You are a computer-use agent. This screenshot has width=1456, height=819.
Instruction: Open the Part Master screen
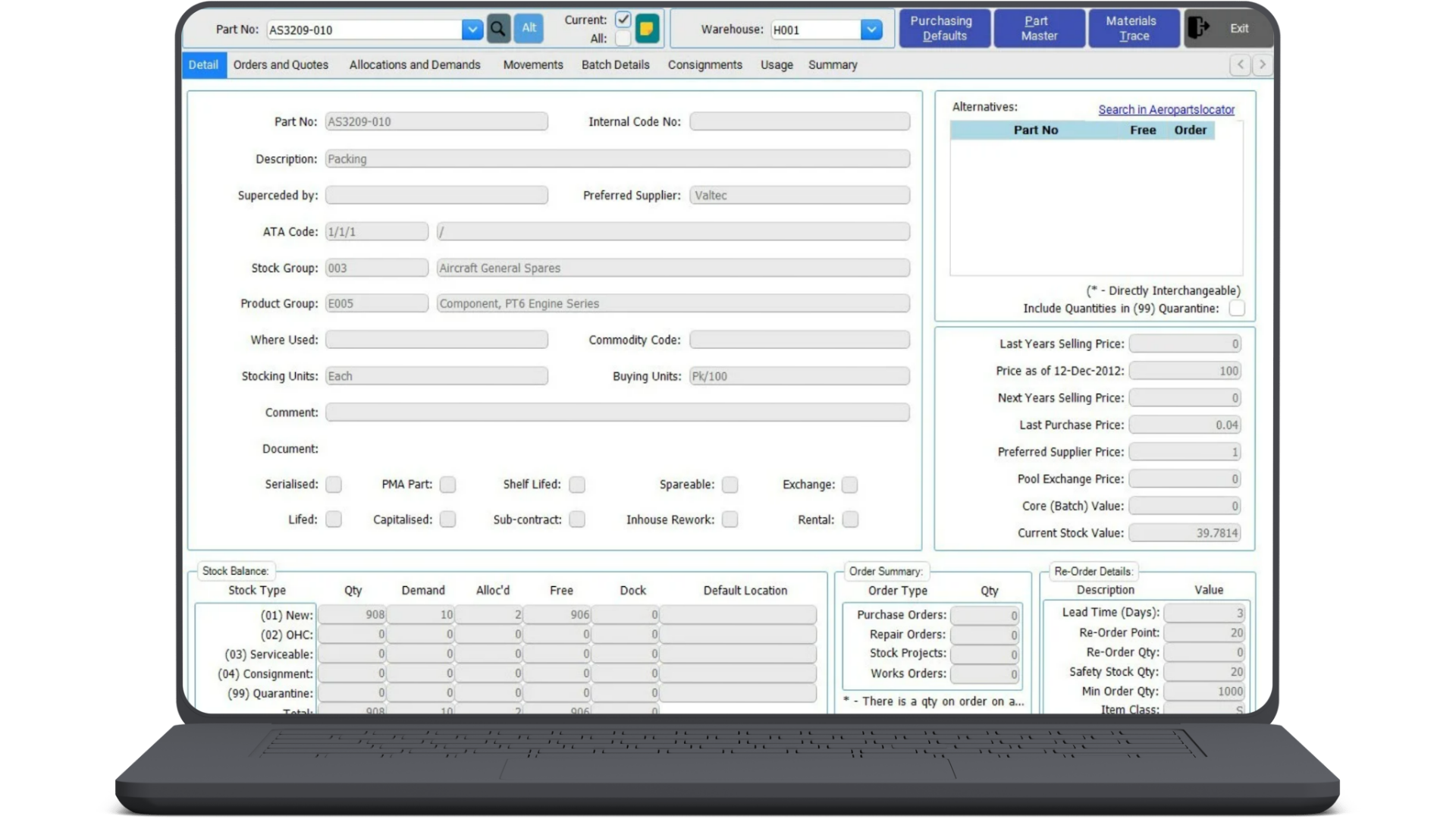tap(1038, 28)
